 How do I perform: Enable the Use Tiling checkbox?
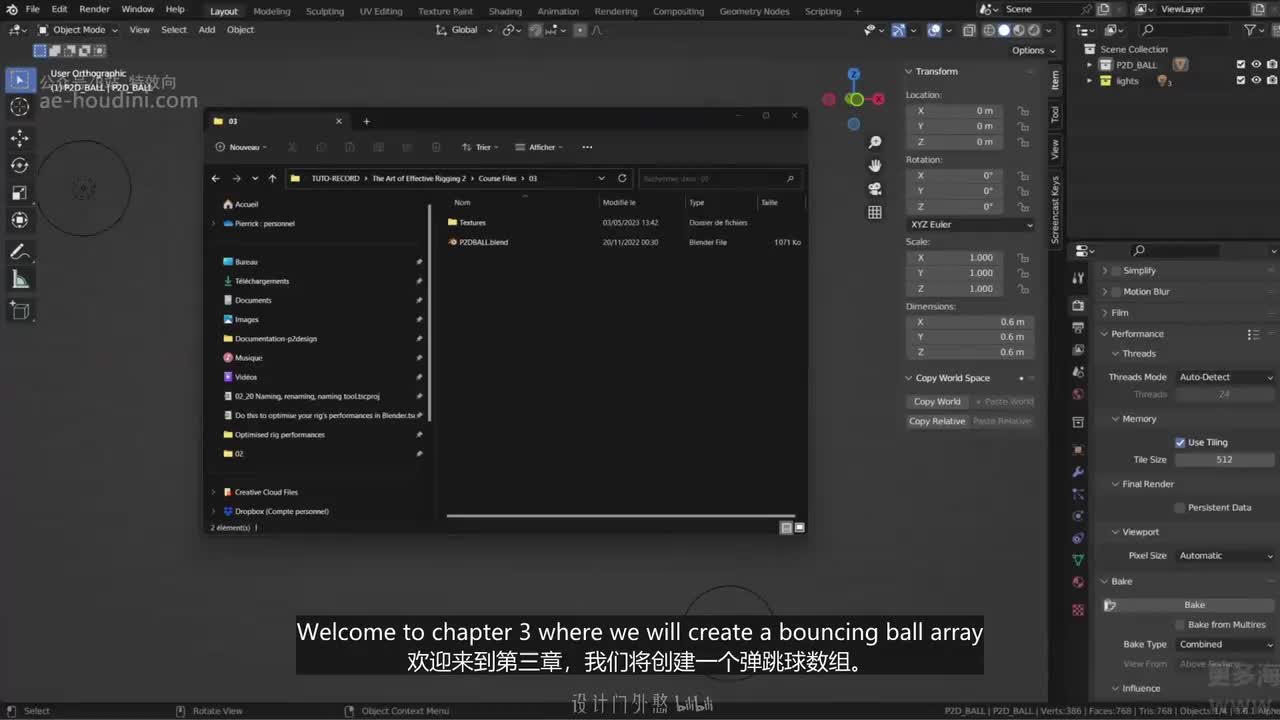coord(1180,442)
